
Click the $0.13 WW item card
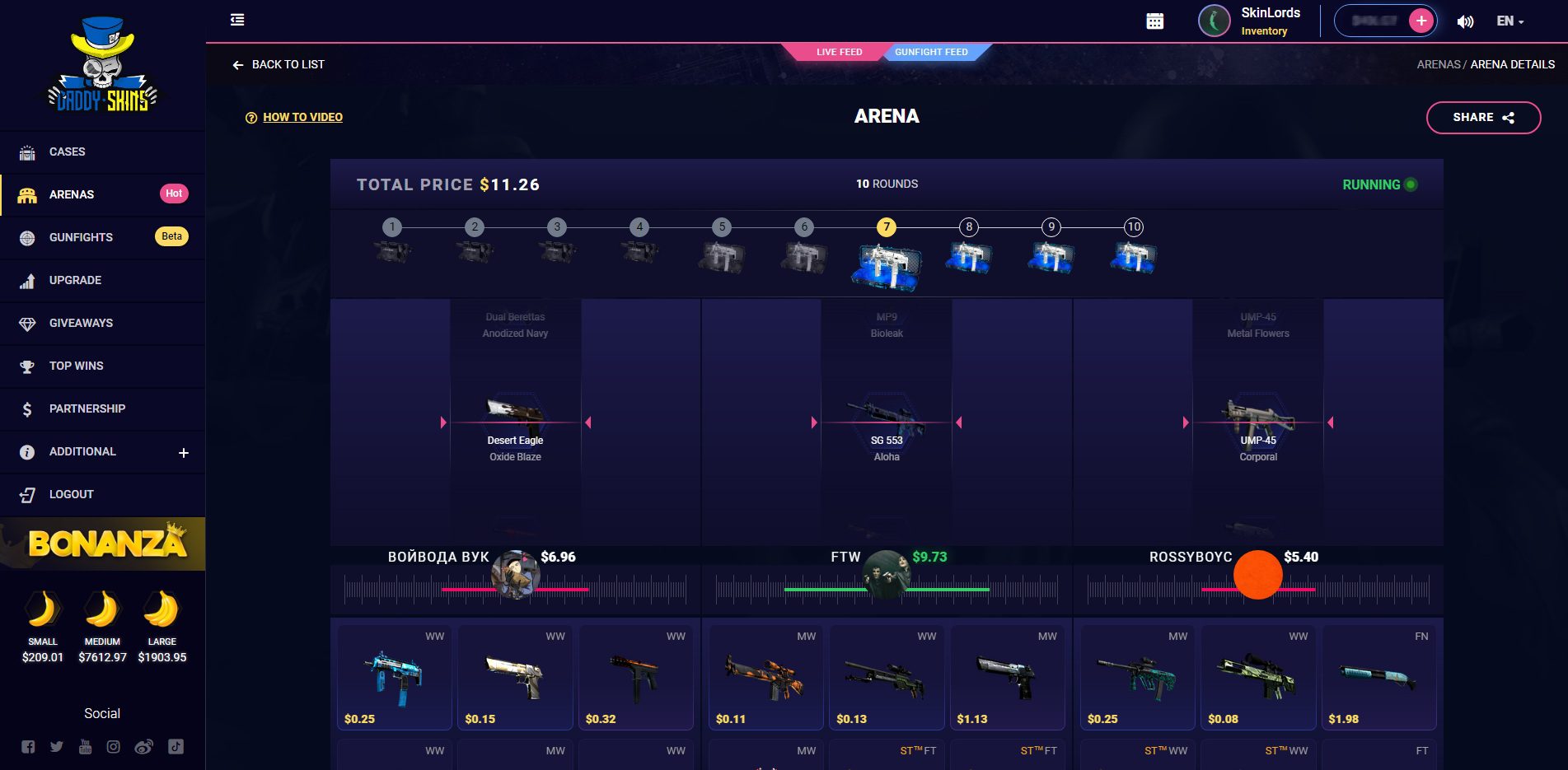pos(887,677)
